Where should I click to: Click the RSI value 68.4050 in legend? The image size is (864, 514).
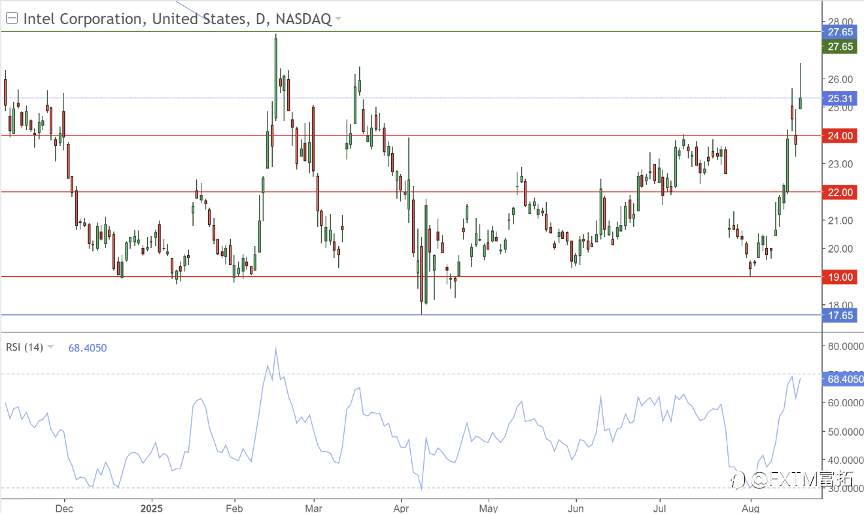tap(88, 348)
